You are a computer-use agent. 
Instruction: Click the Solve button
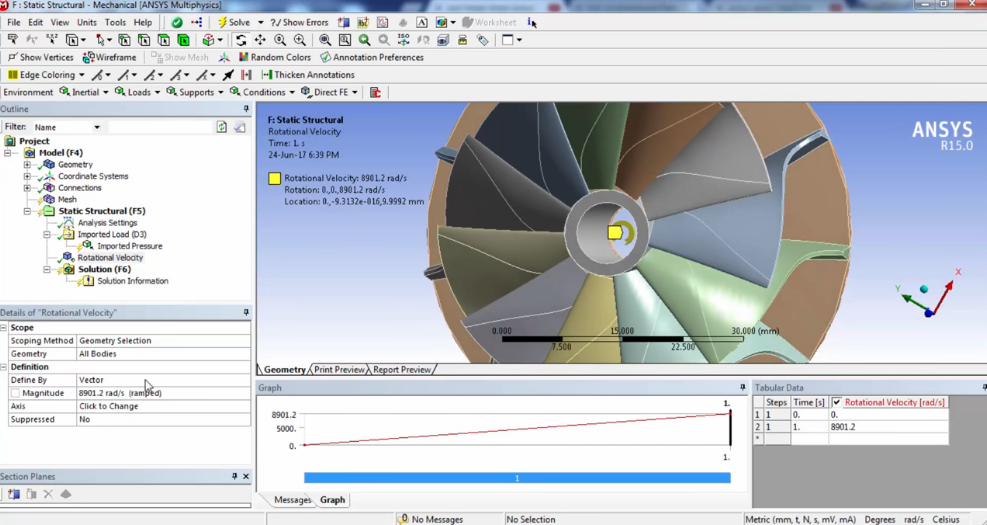234,22
